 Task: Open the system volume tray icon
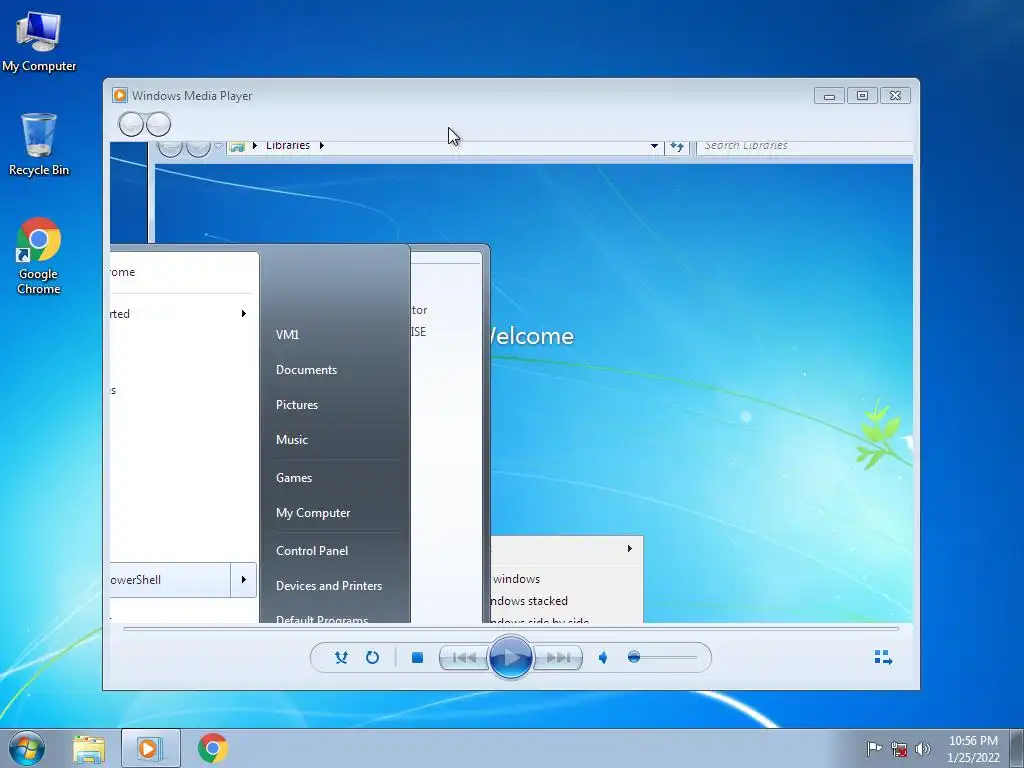coord(923,748)
